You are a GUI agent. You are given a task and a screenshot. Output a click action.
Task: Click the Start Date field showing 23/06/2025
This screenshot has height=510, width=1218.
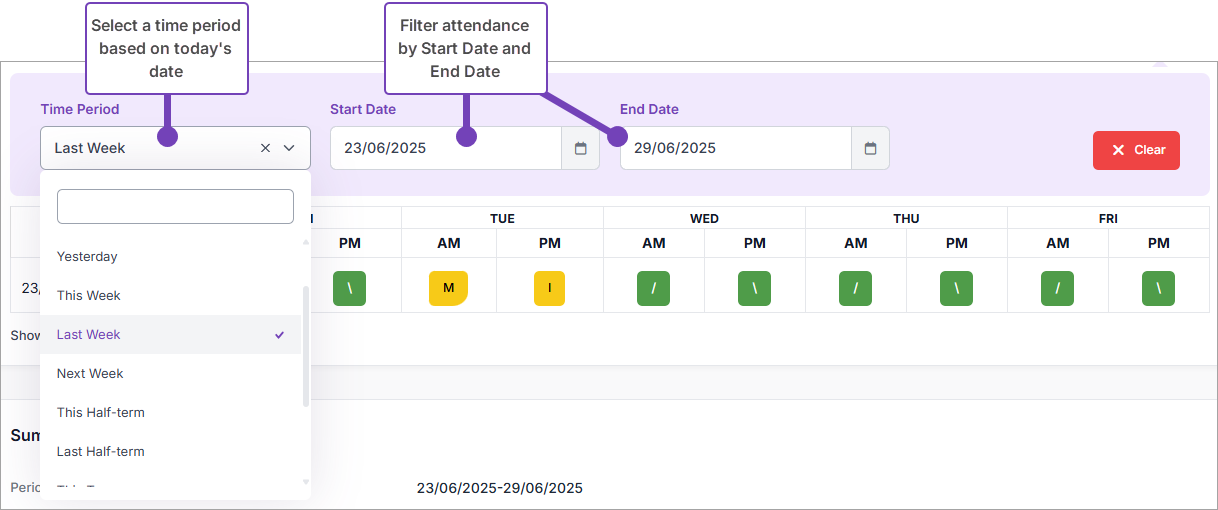pos(445,148)
